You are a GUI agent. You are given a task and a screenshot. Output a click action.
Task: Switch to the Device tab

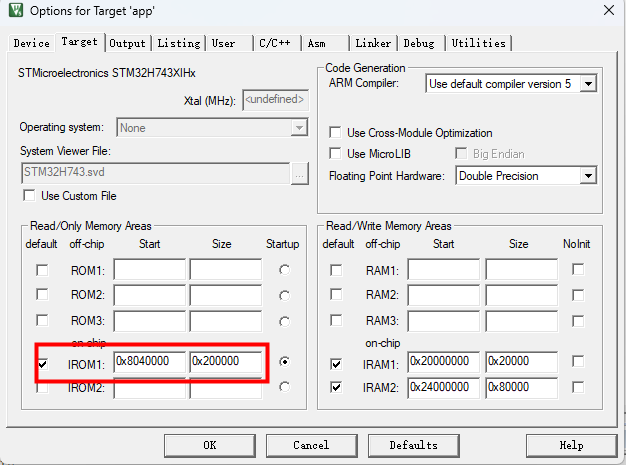32,43
